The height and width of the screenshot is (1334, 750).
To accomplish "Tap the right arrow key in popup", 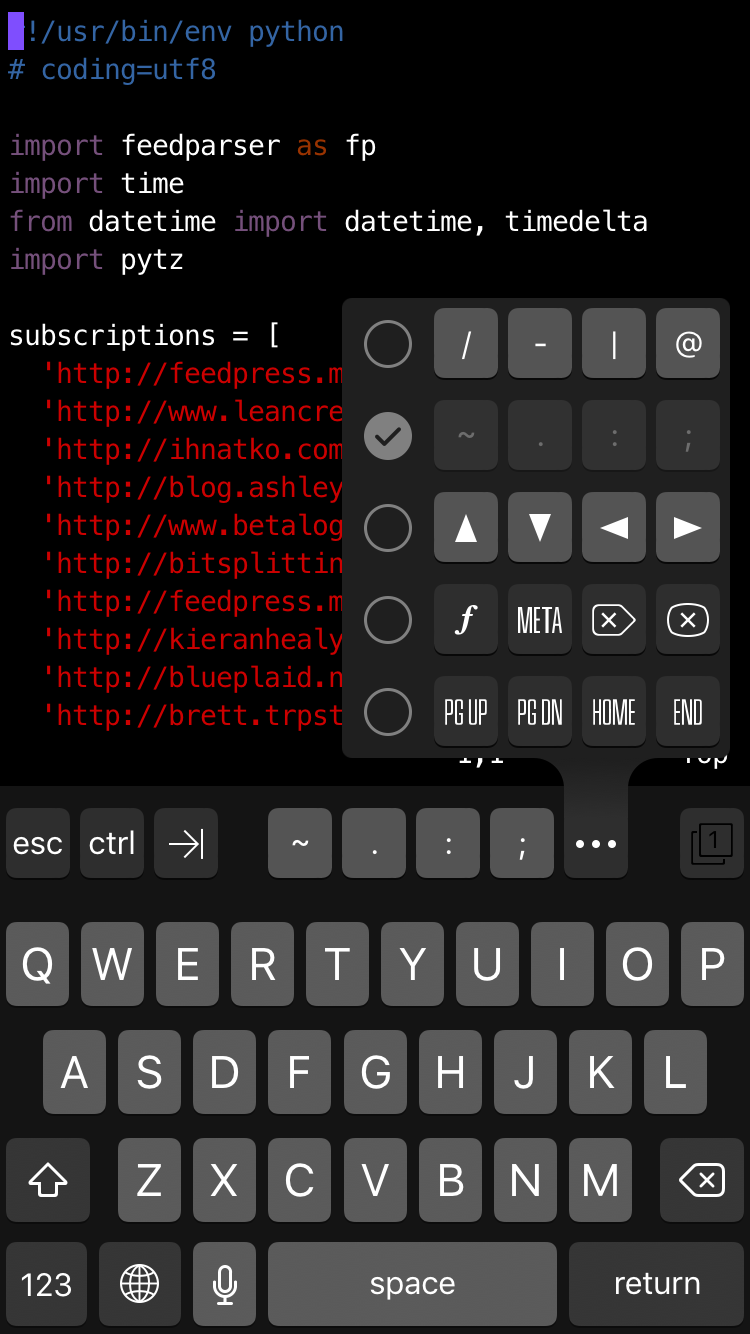I will point(688,527).
